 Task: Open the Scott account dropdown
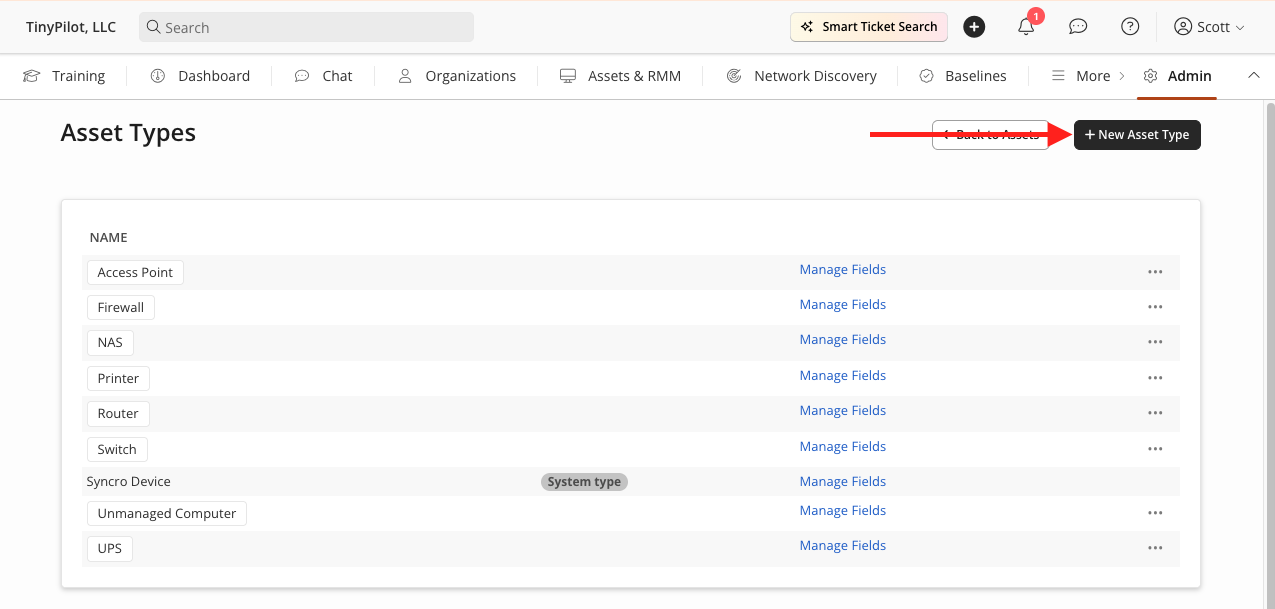1208,27
